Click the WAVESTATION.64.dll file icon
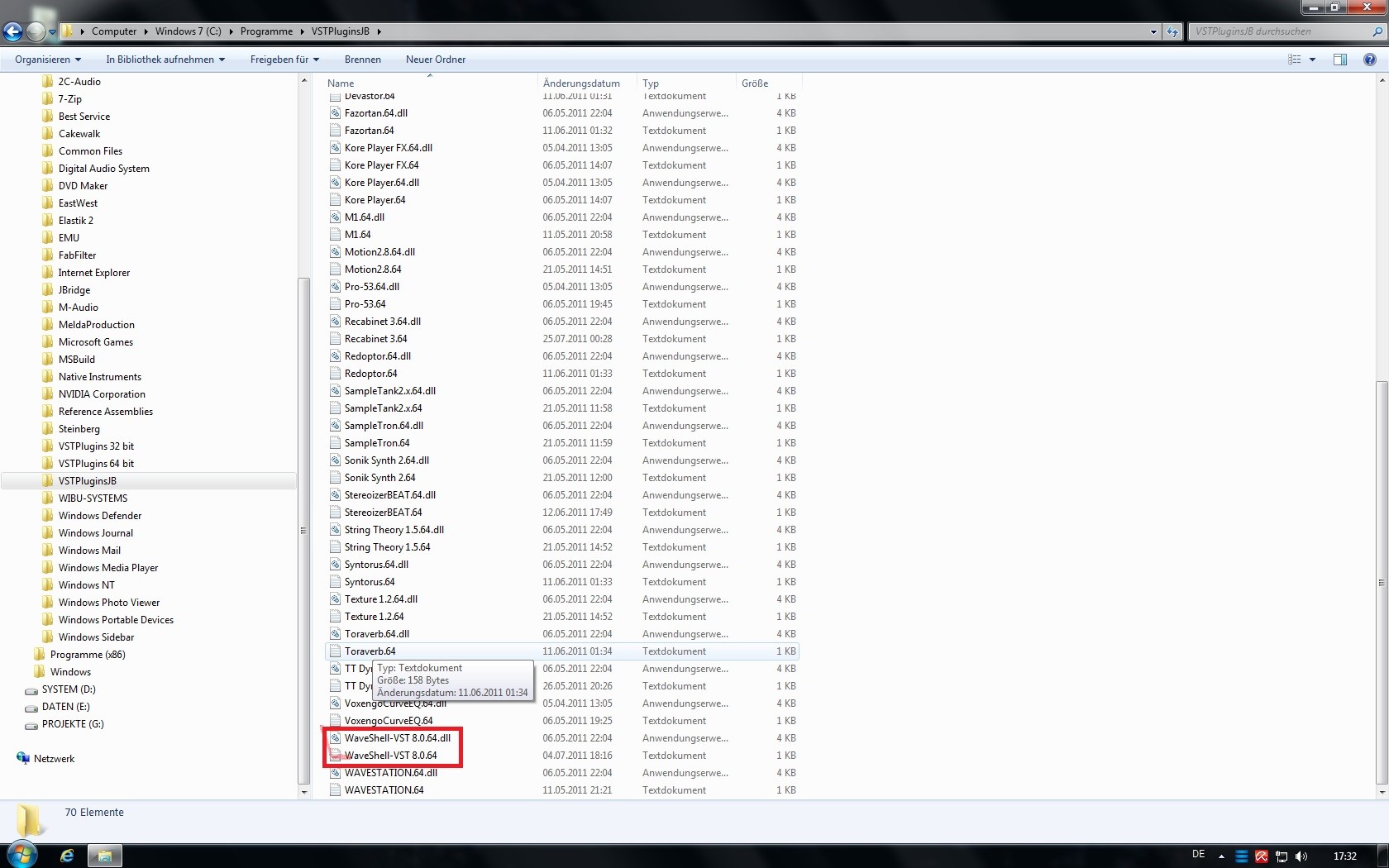 coord(335,773)
